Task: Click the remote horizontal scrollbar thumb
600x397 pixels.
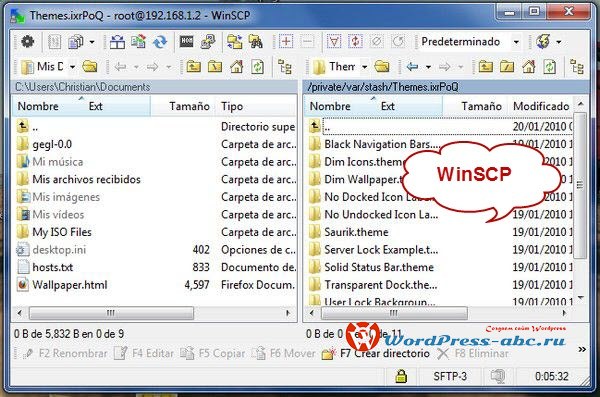Action: 394,313
